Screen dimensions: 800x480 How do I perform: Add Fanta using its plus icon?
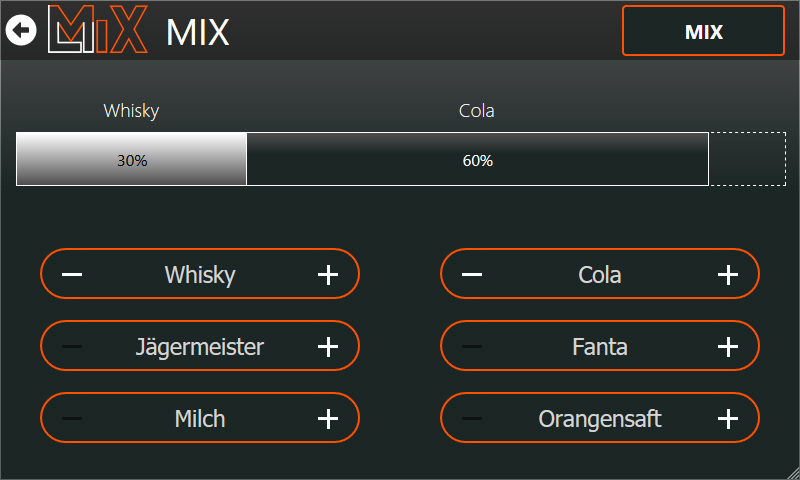(x=728, y=347)
